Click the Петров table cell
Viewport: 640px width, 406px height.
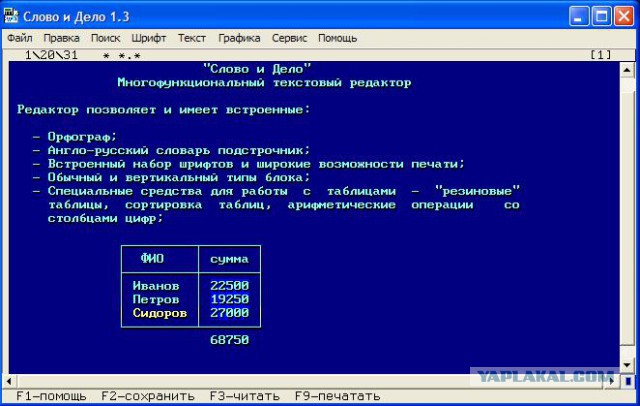156,300
